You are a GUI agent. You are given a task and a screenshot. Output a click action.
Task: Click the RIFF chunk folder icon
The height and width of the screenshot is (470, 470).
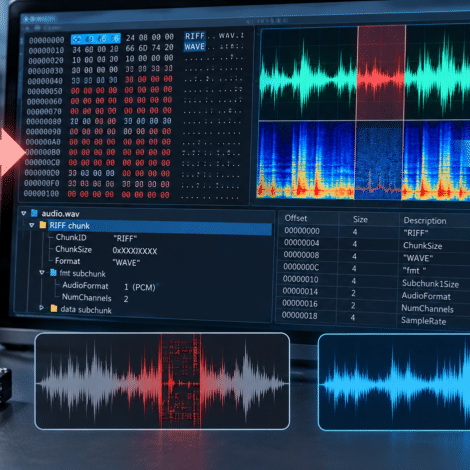(x=43, y=225)
